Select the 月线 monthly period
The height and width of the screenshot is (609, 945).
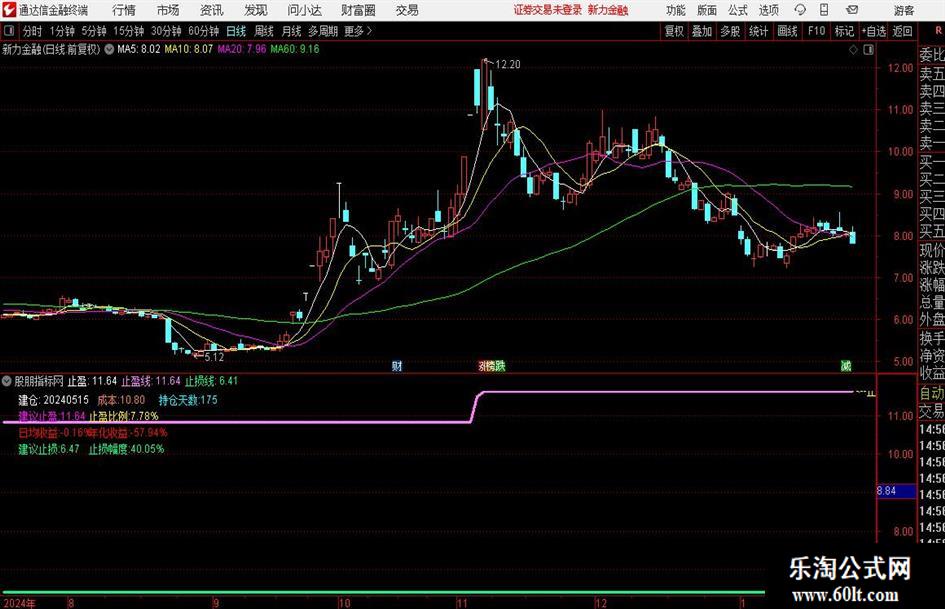(291, 31)
